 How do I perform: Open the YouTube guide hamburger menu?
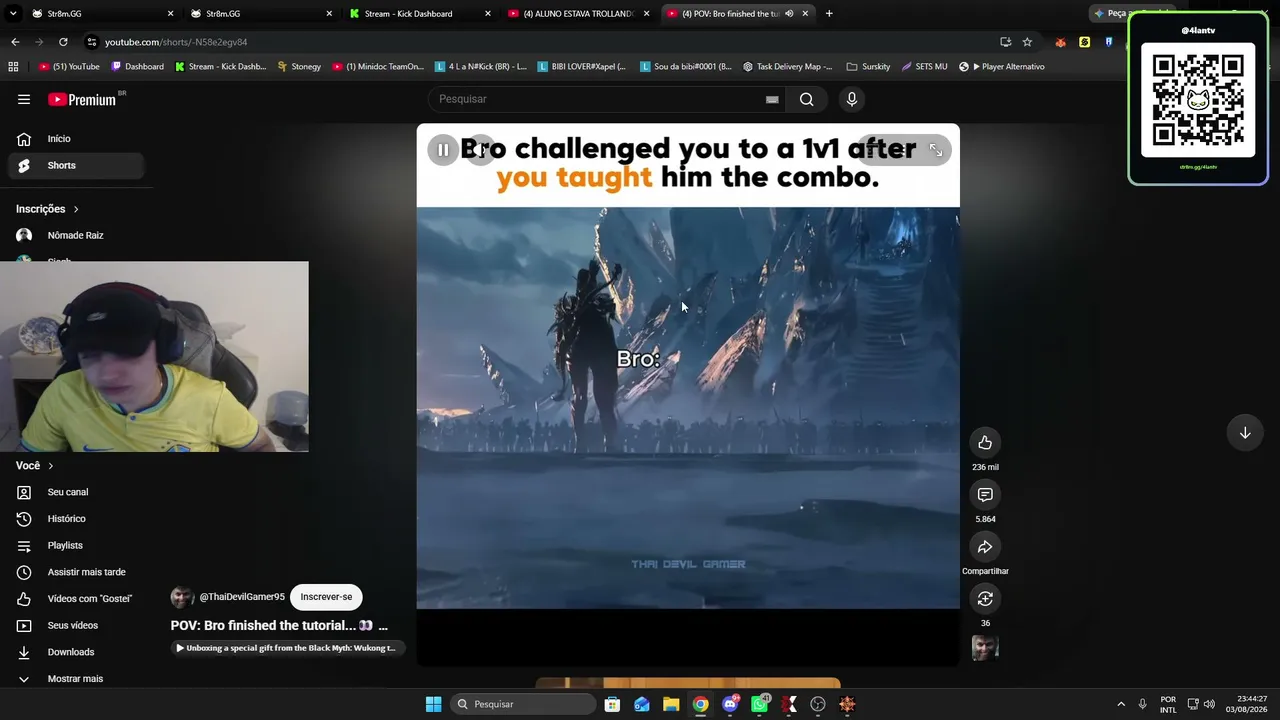click(x=24, y=99)
